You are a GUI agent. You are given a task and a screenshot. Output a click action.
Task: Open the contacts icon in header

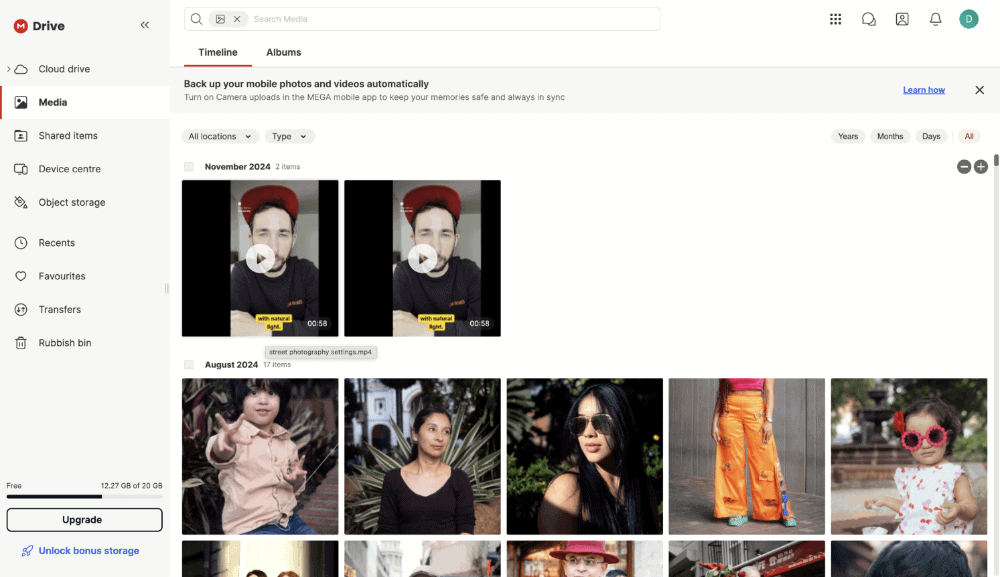[902, 19]
